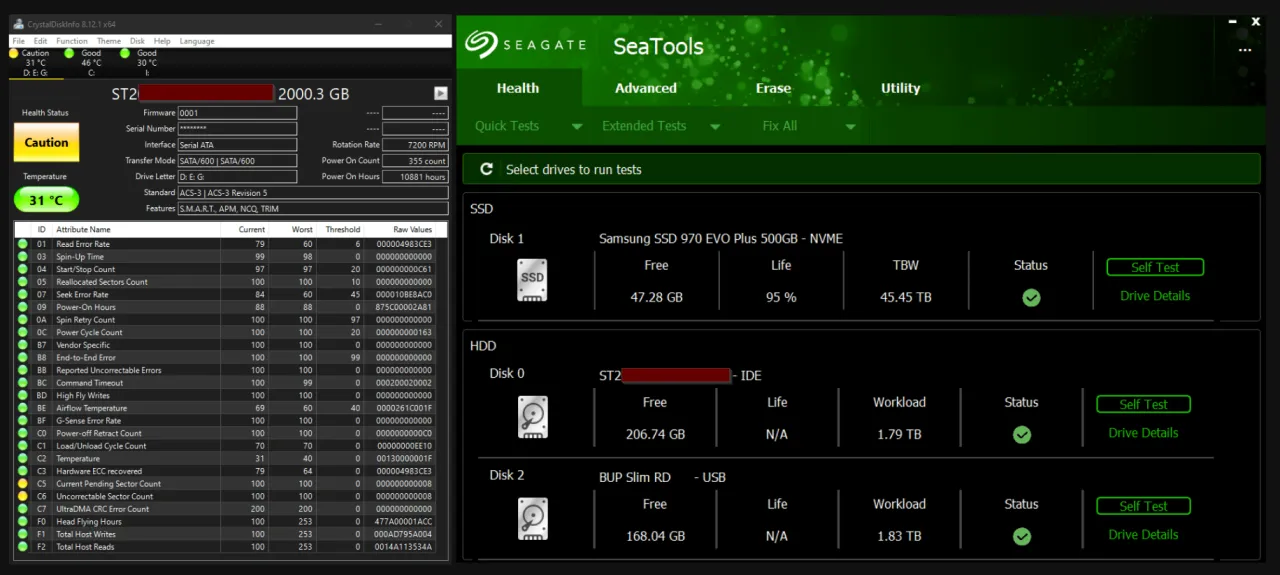Open Drive Details for BUP Slim RD

(1143, 535)
